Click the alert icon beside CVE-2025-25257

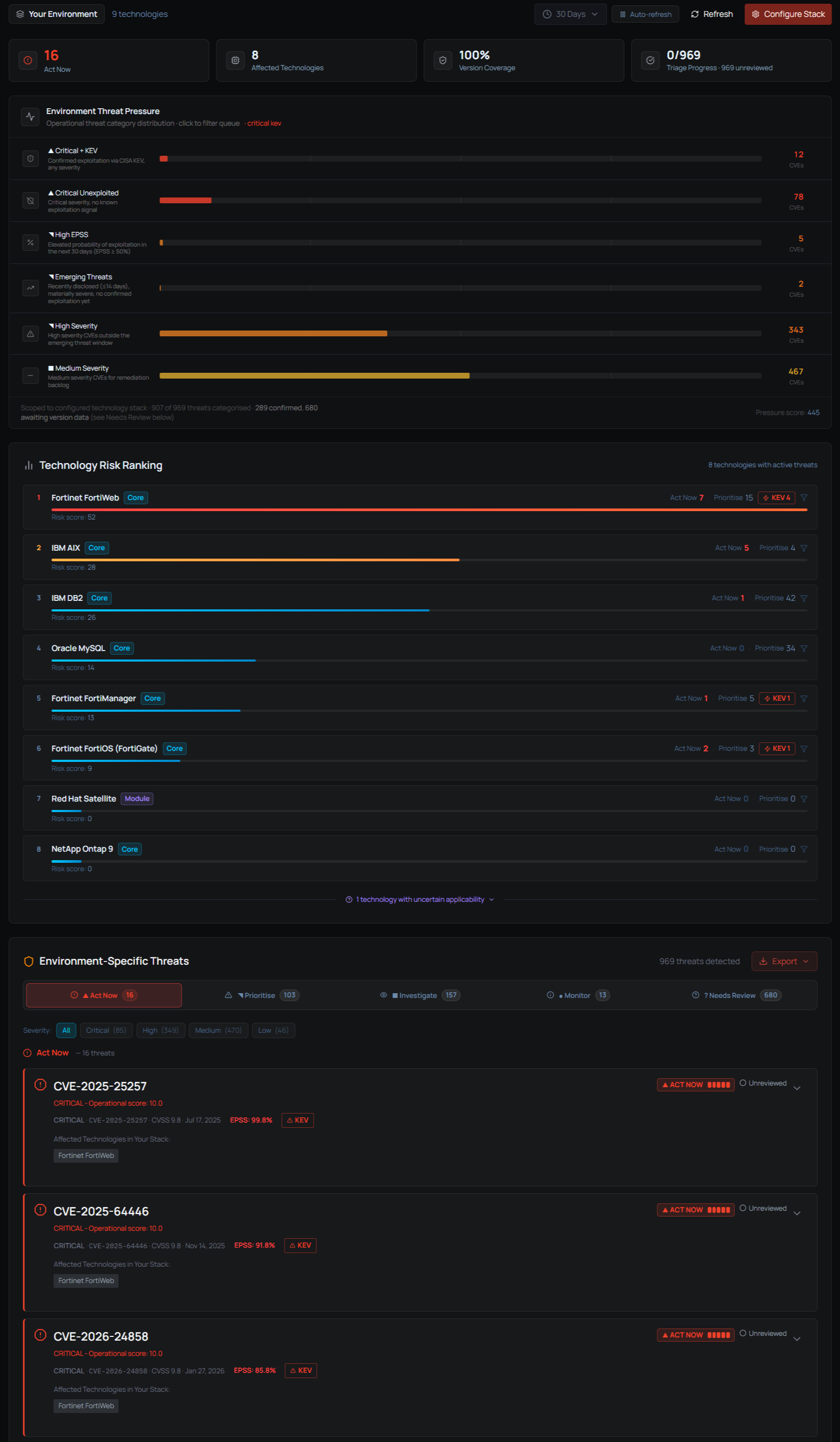tap(40, 1085)
